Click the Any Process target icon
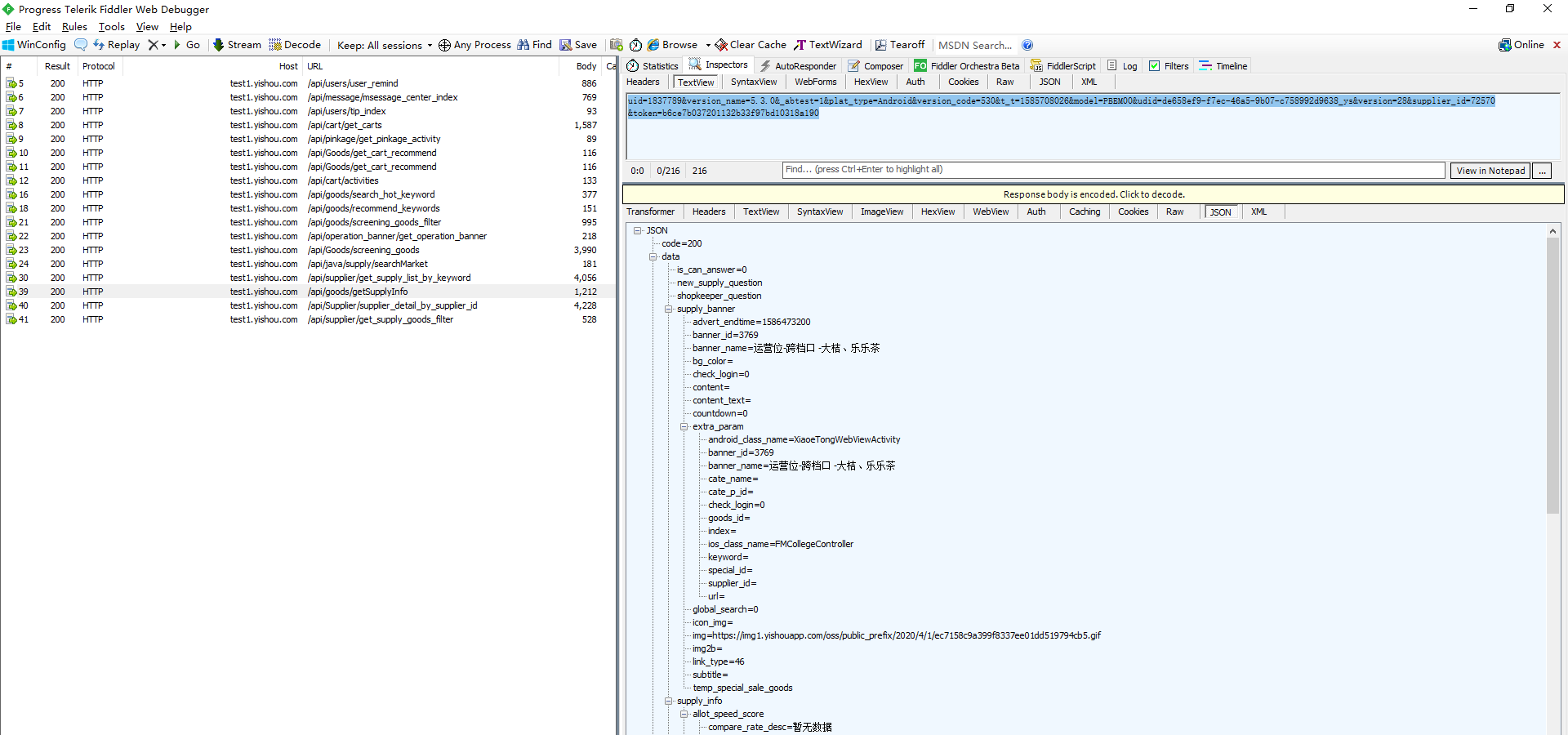The height and width of the screenshot is (735, 1568). click(444, 45)
